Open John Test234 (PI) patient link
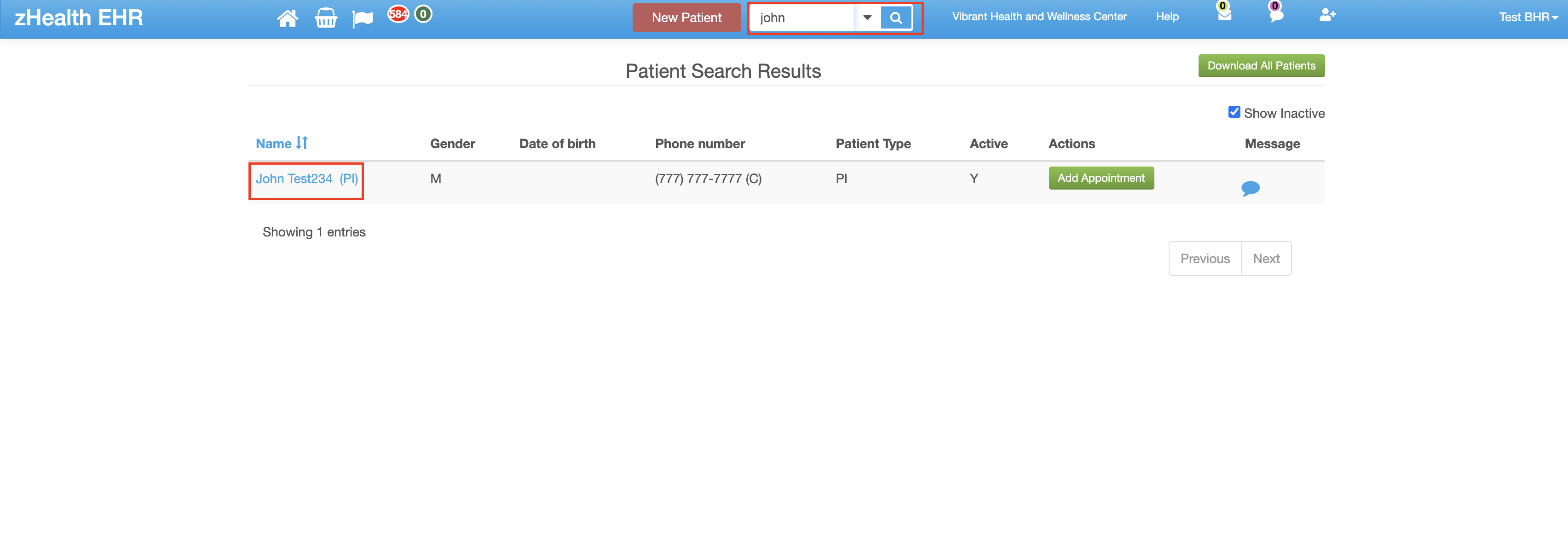 pos(306,179)
